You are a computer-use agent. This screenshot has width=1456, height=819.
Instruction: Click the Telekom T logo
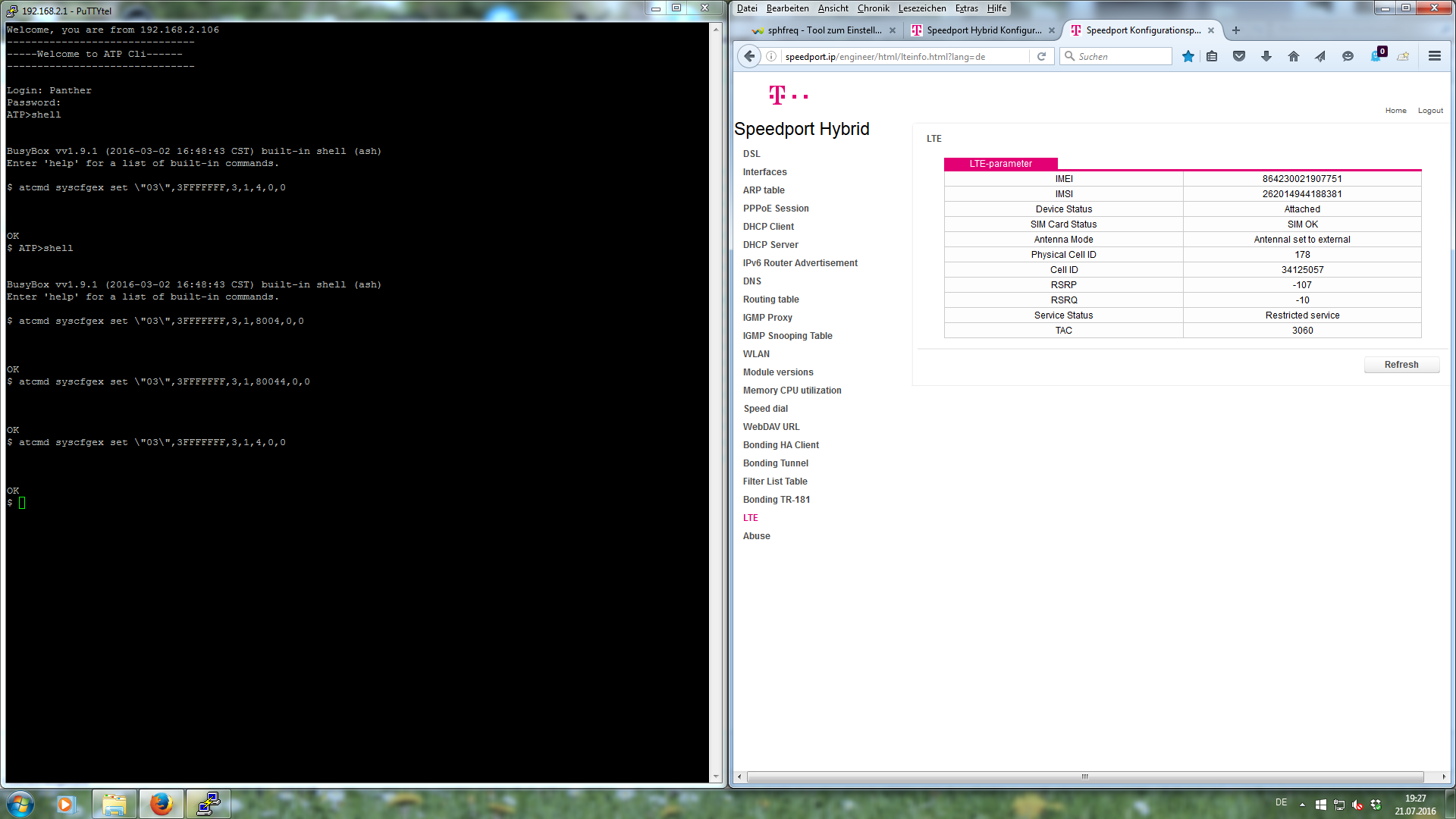point(788,95)
